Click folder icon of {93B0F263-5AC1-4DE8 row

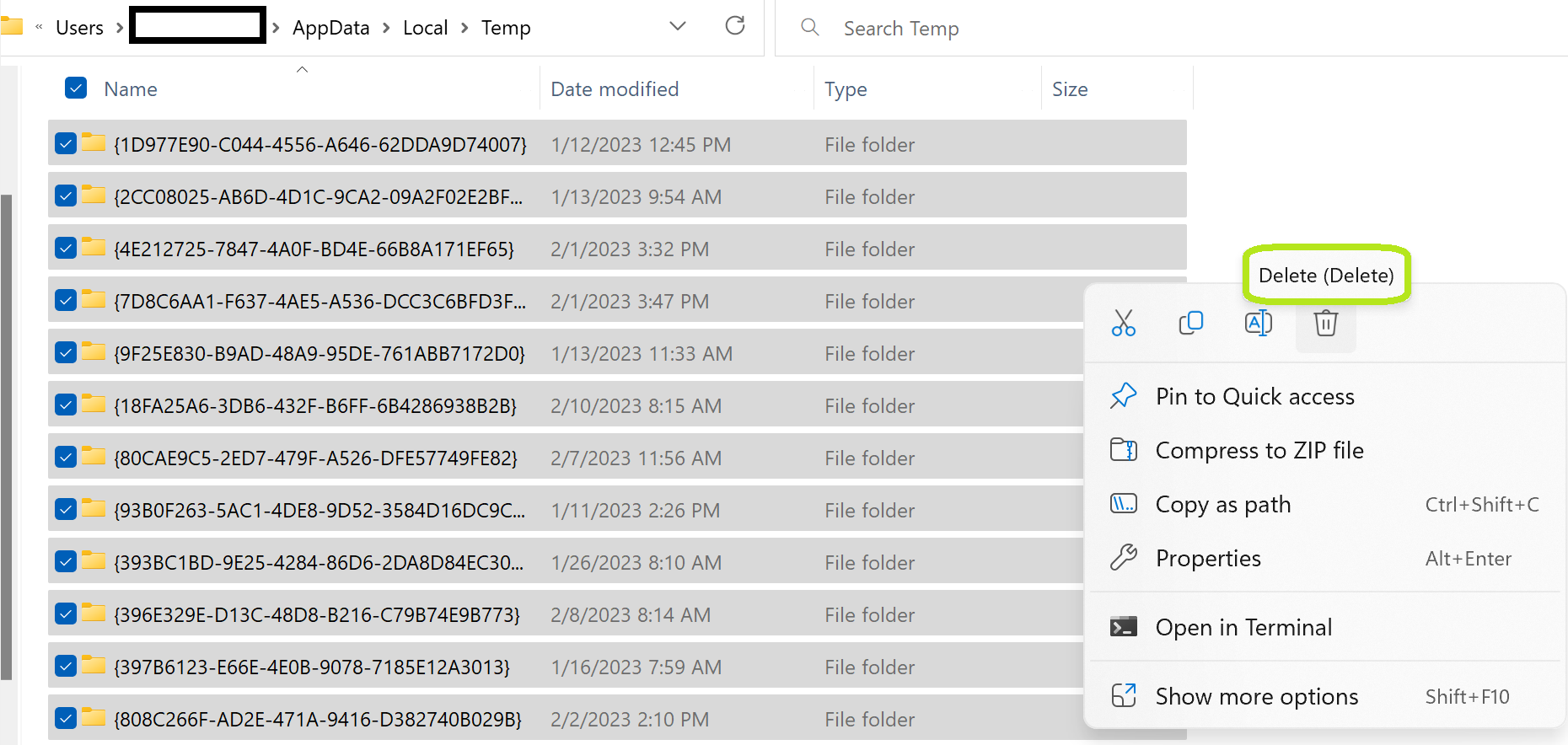[94, 508]
